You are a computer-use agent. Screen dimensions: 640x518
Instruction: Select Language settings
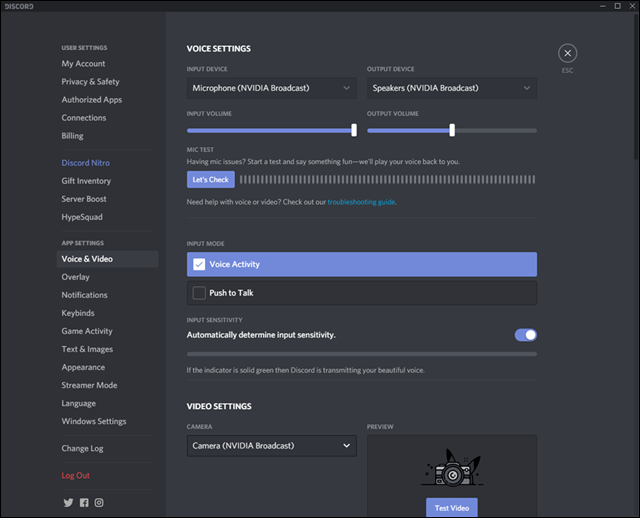pyautogui.click(x=79, y=403)
